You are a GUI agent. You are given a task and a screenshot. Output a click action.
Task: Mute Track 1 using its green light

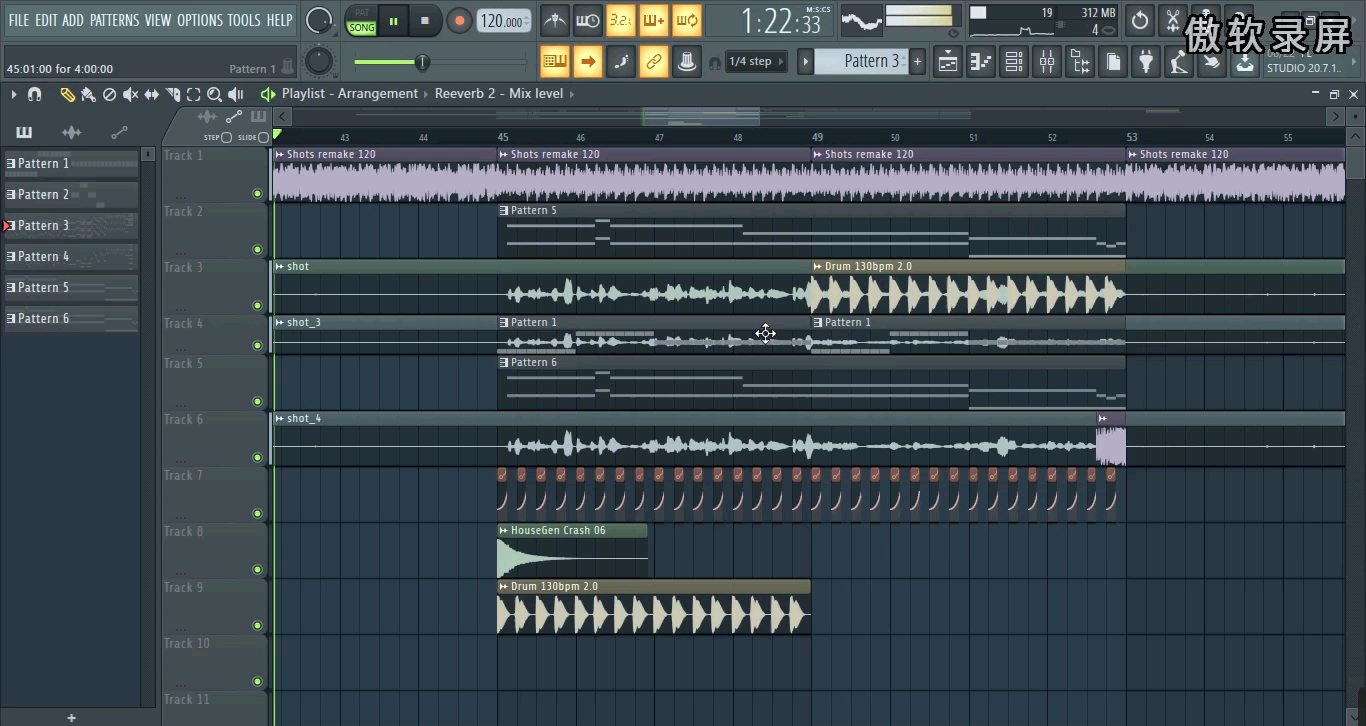257,194
